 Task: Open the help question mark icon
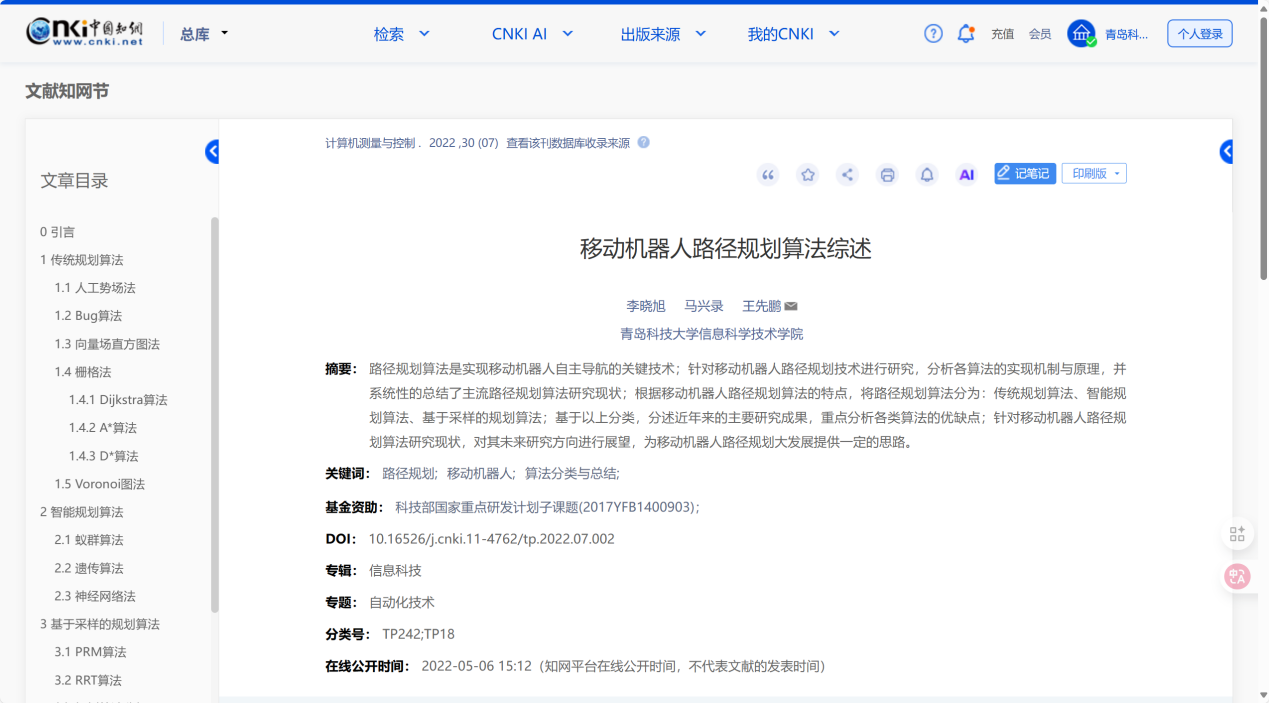point(933,34)
